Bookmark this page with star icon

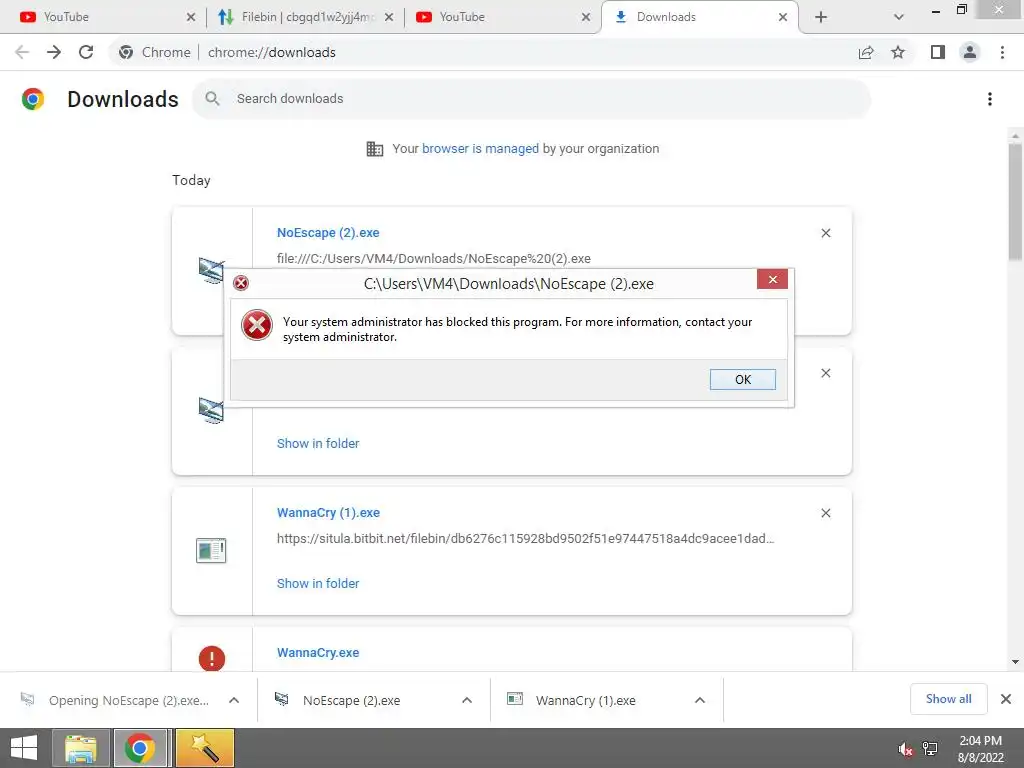click(898, 52)
